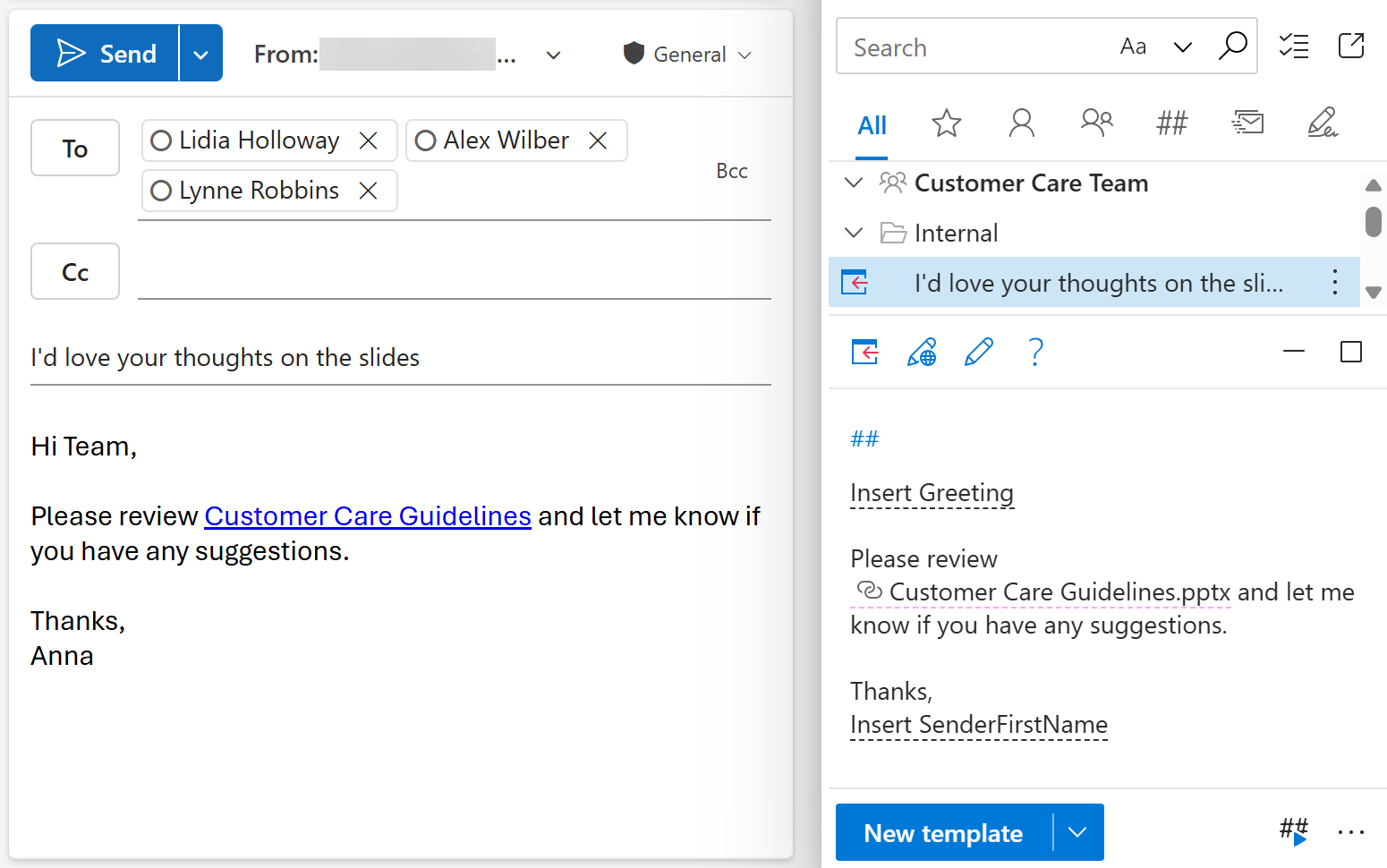Select the pencil edit template icon

(x=979, y=352)
